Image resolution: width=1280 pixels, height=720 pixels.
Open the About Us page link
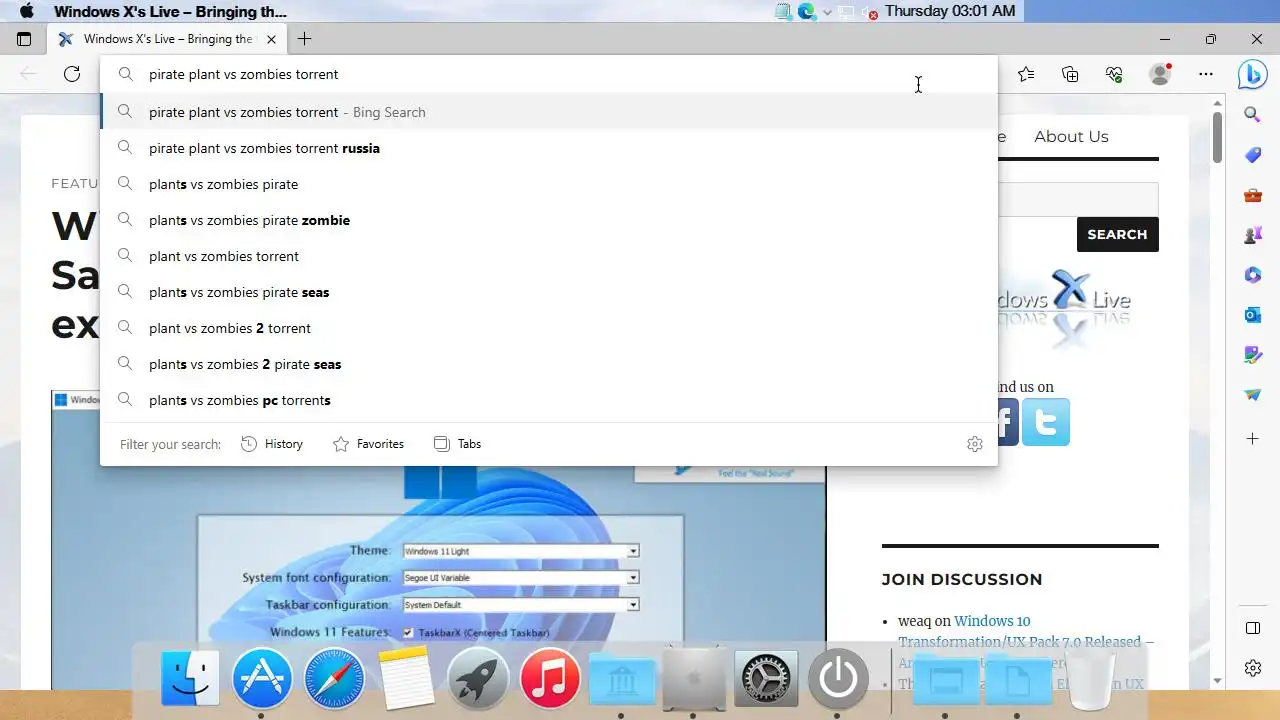tap(1071, 136)
